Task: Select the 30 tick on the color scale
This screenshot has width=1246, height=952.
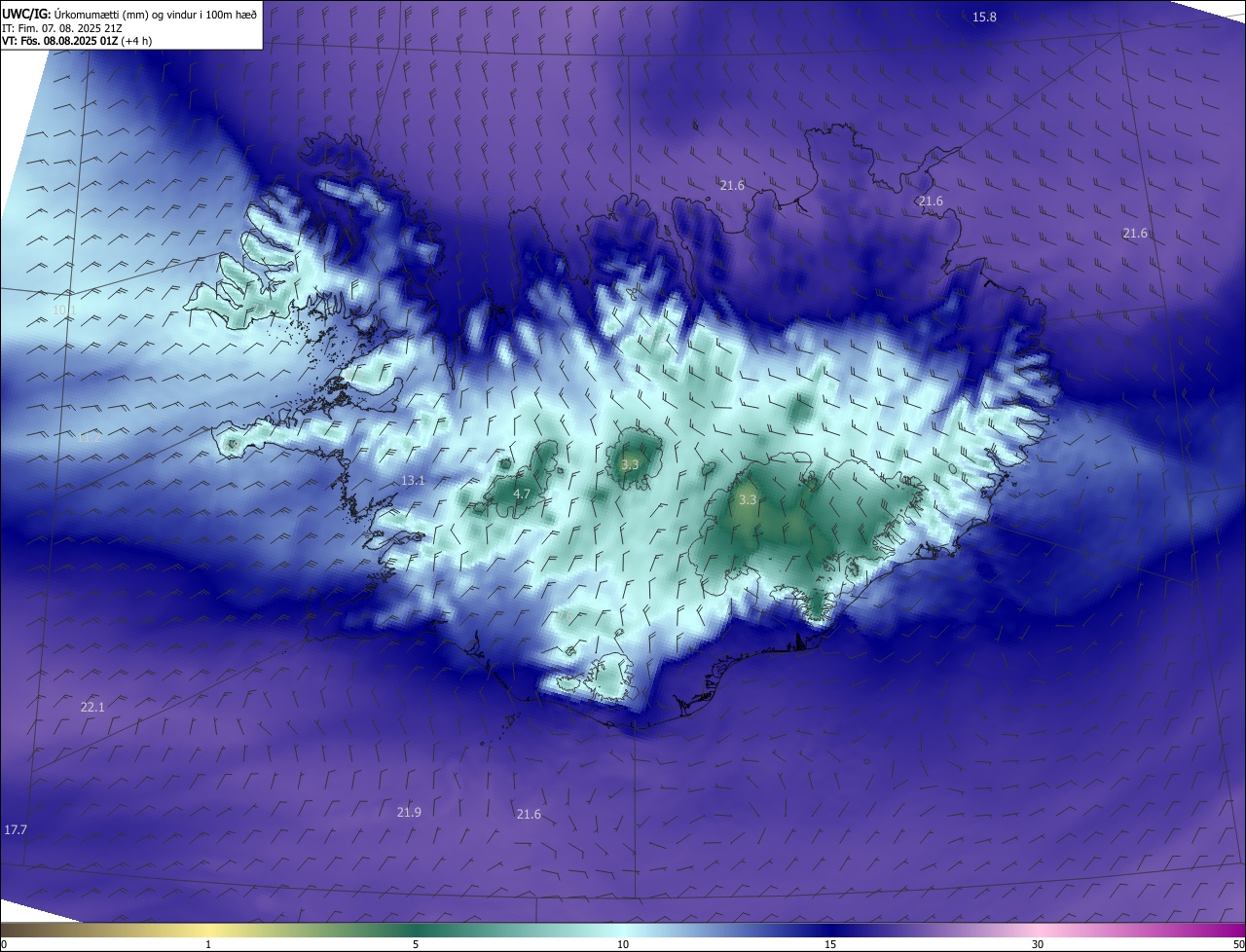Action: click(x=1038, y=944)
